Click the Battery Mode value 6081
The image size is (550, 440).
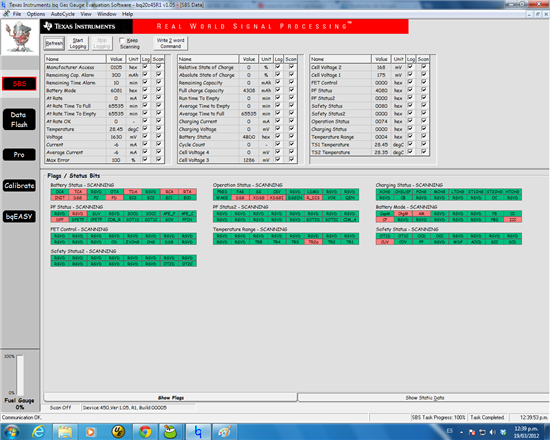[x=116, y=90]
